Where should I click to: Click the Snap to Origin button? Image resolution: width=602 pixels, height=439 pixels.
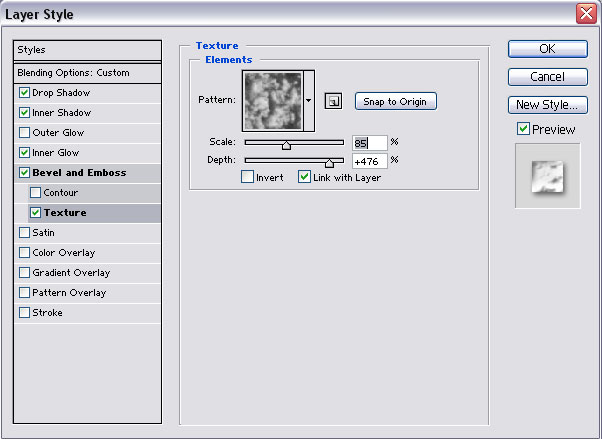click(396, 101)
